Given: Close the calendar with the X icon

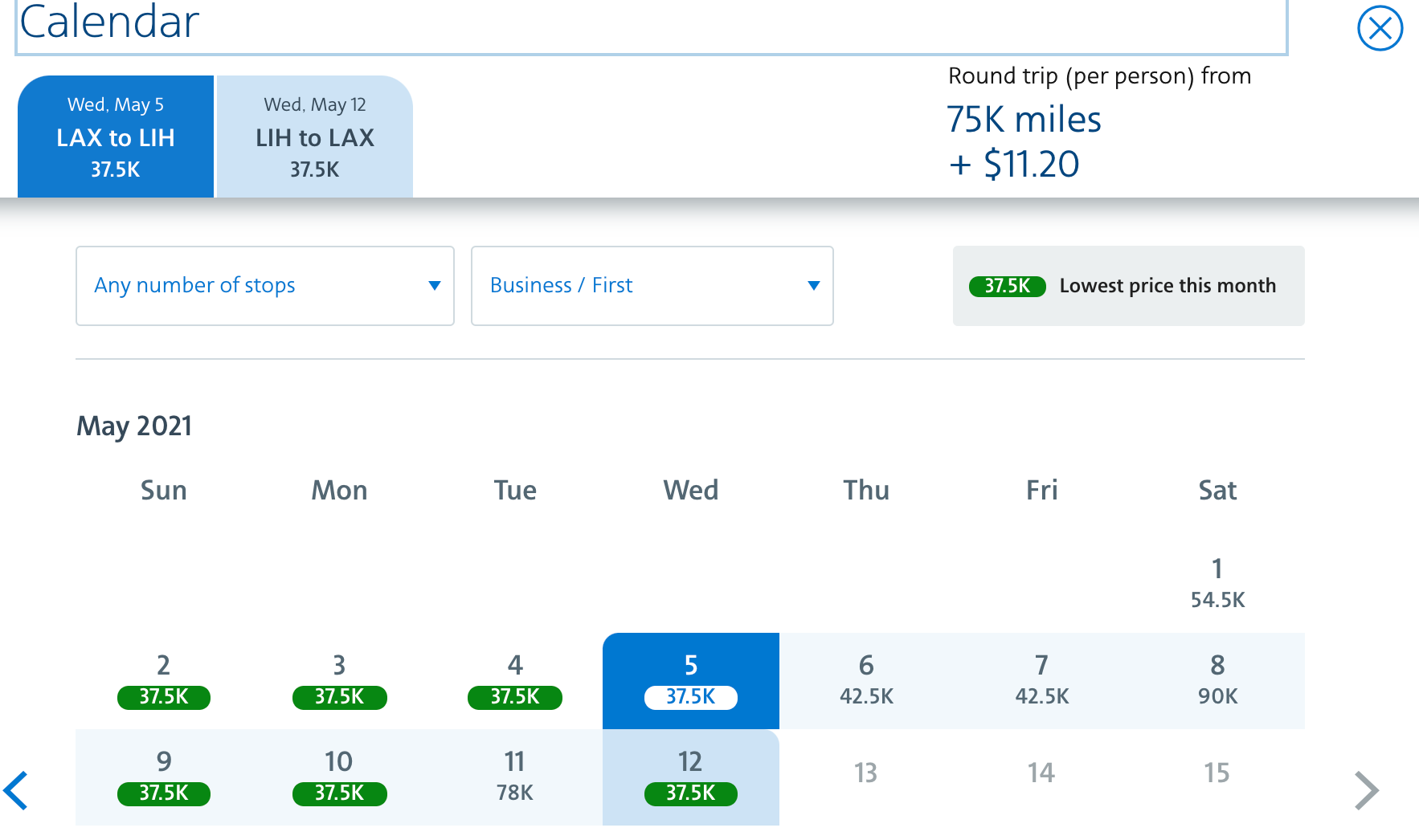Looking at the screenshot, I should point(1380,29).
